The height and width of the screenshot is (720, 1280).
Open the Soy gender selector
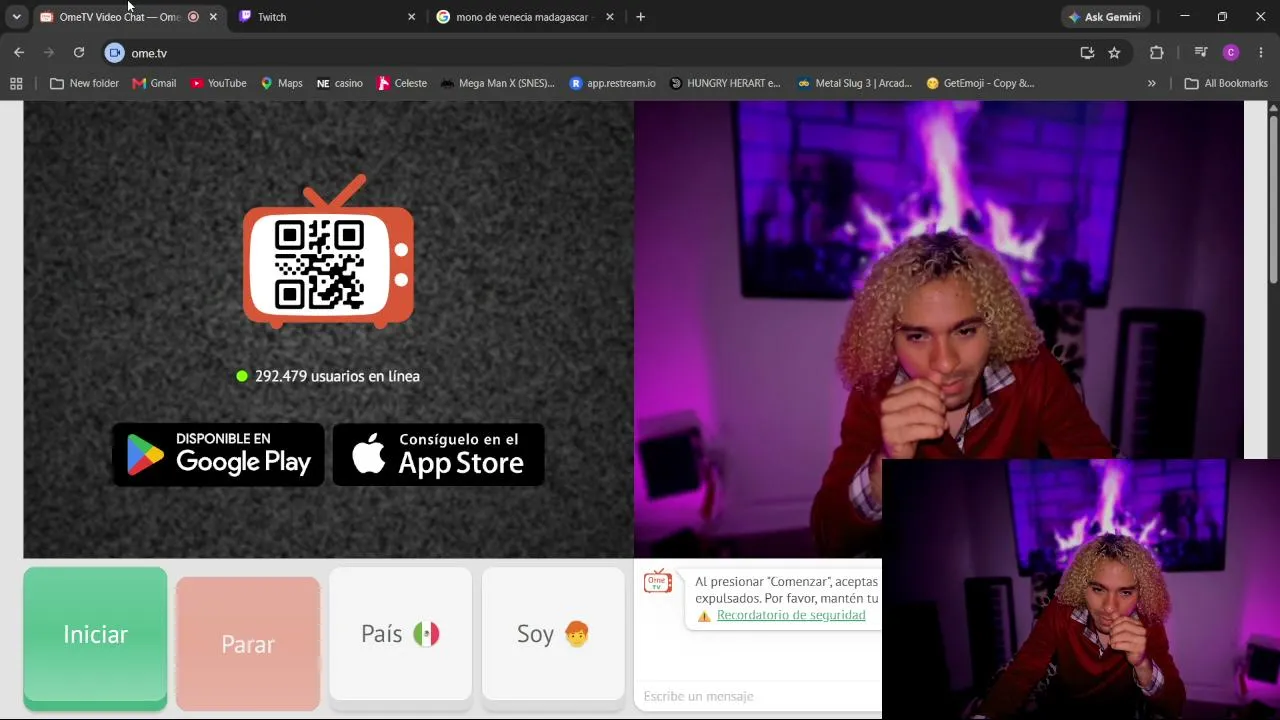pyautogui.click(x=553, y=634)
